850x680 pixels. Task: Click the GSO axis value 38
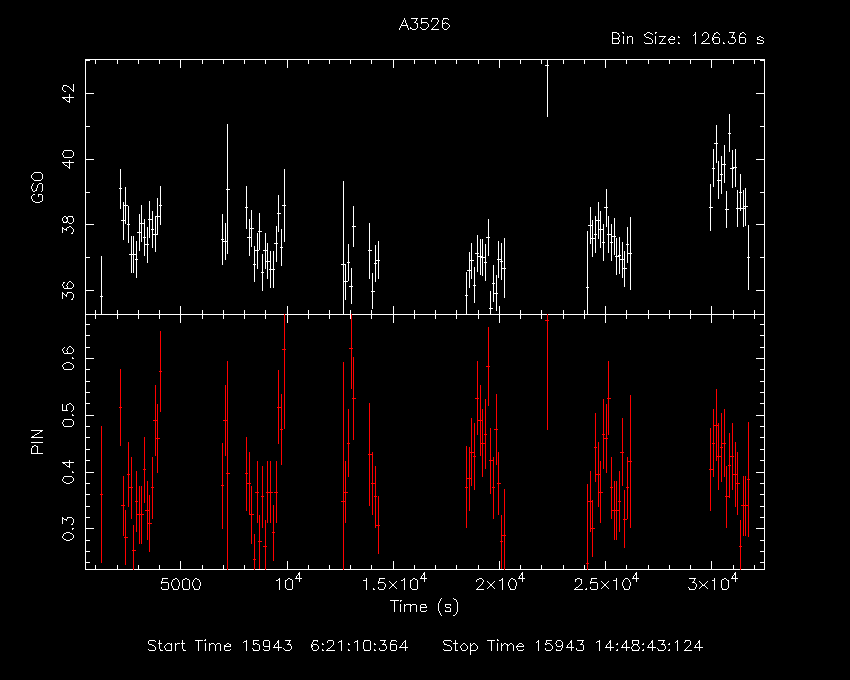(x=69, y=224)
